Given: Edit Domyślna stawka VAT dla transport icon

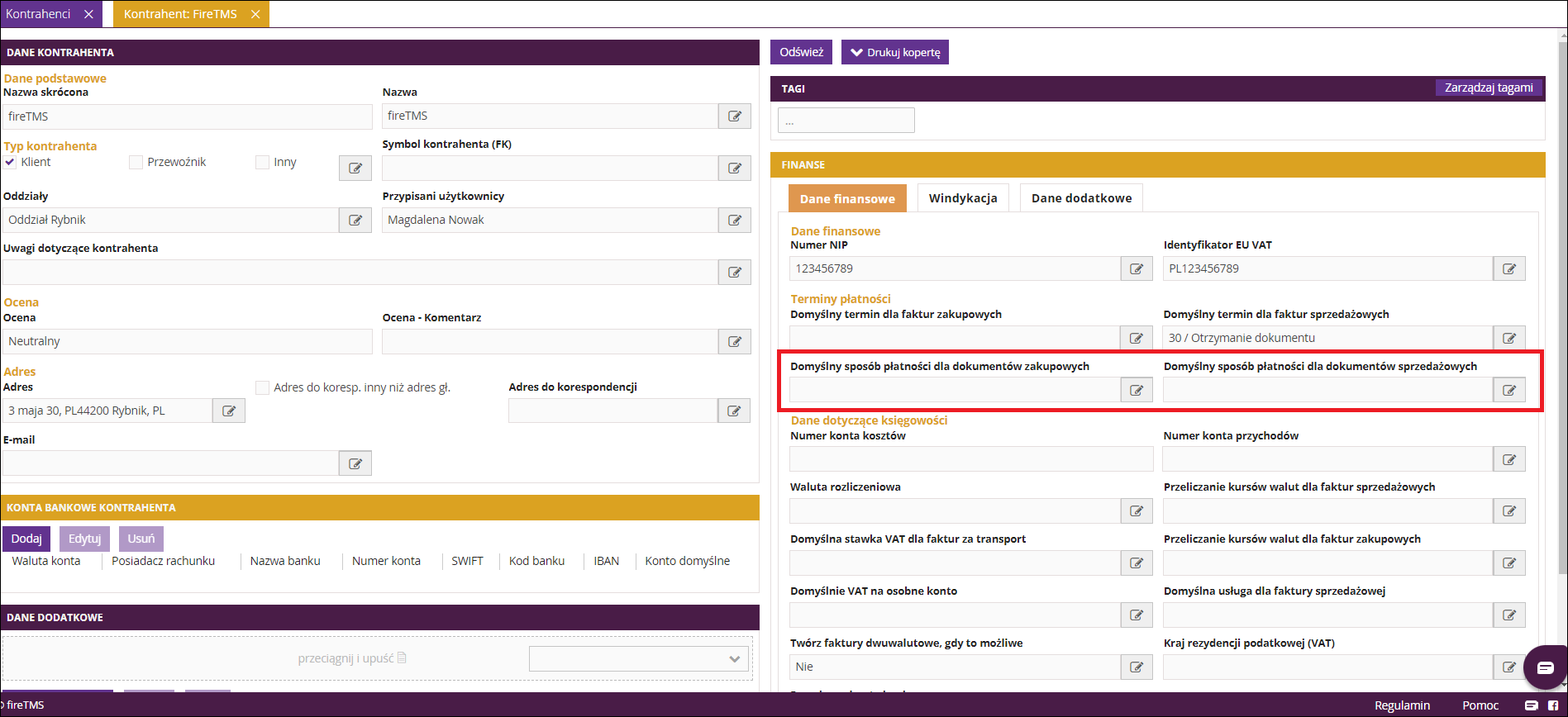Looking at the screenshot, I should [1137, 563].
